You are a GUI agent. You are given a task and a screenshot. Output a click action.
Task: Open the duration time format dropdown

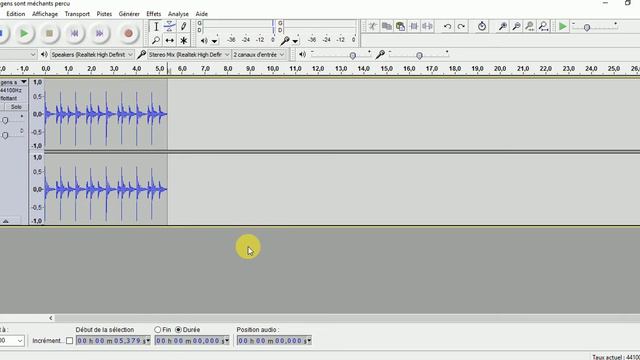click(x=227, y=340)
